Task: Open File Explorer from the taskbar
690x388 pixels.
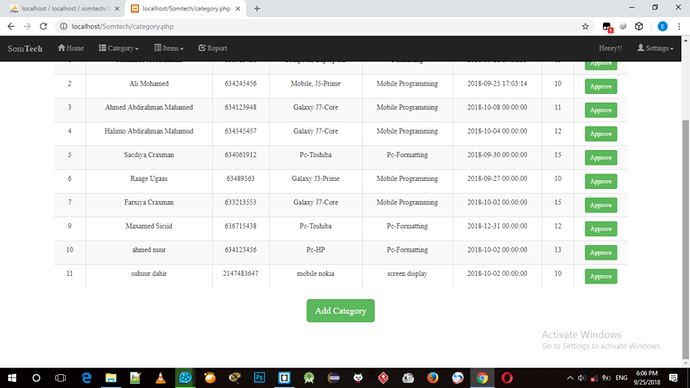Action: pos(111,378)
